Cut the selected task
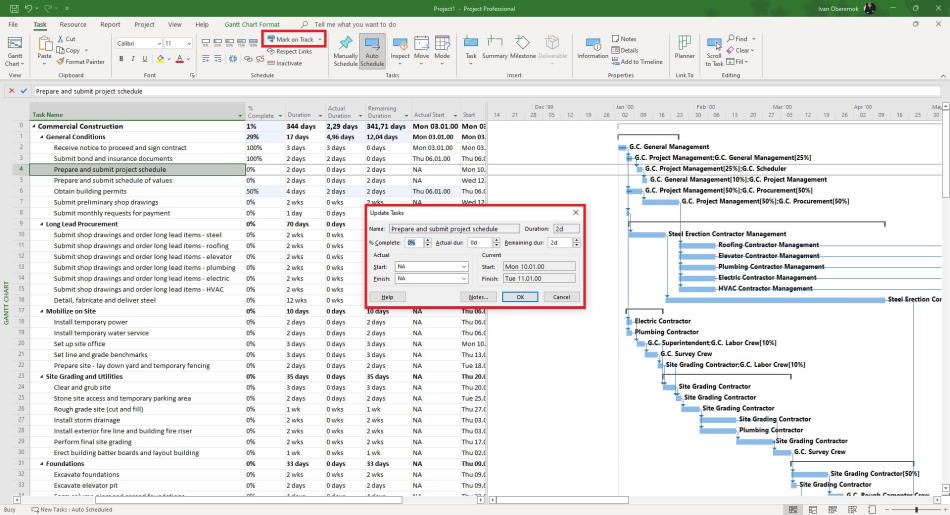 [x=66, y=39]
